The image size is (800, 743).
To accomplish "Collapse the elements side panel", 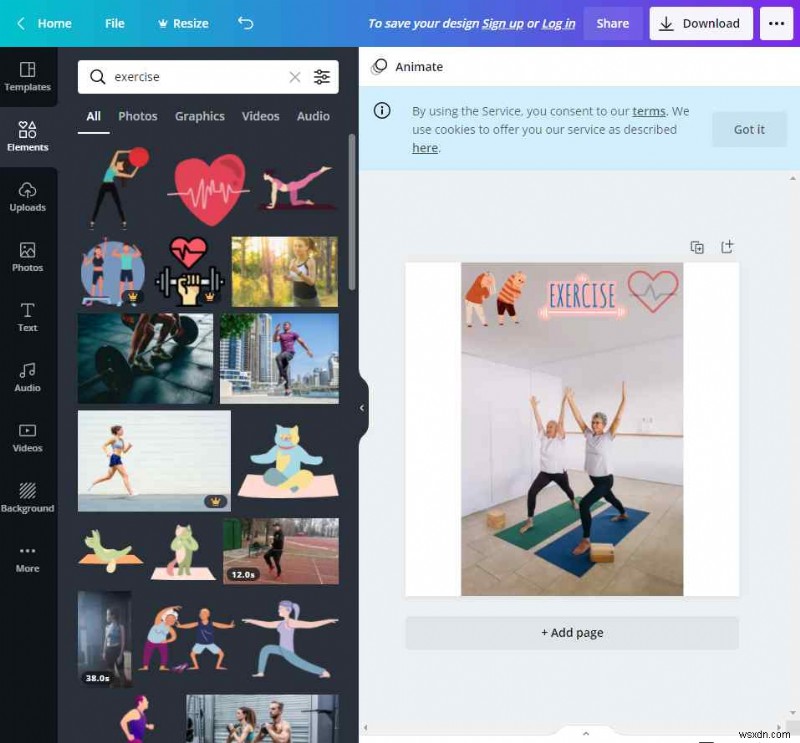I will 363,407.
